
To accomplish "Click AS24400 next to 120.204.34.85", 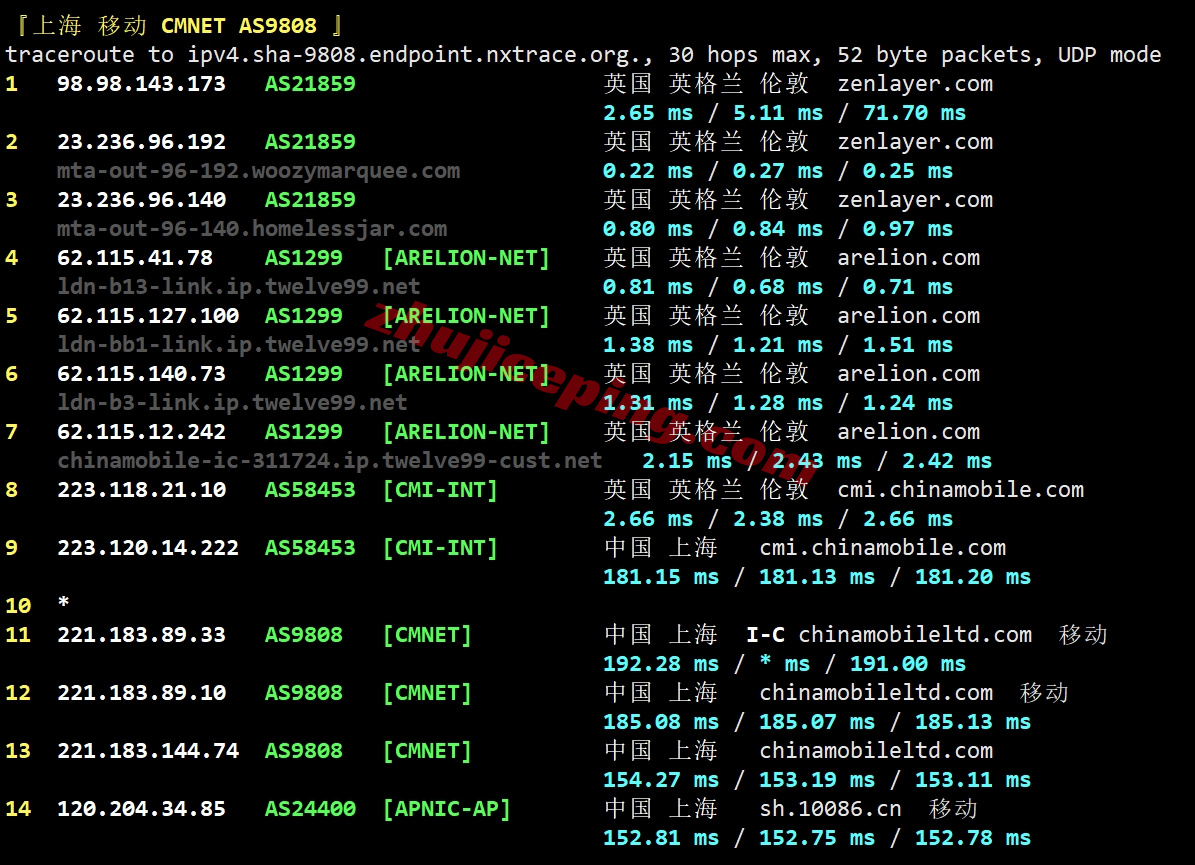I will (x=310, y=809).
